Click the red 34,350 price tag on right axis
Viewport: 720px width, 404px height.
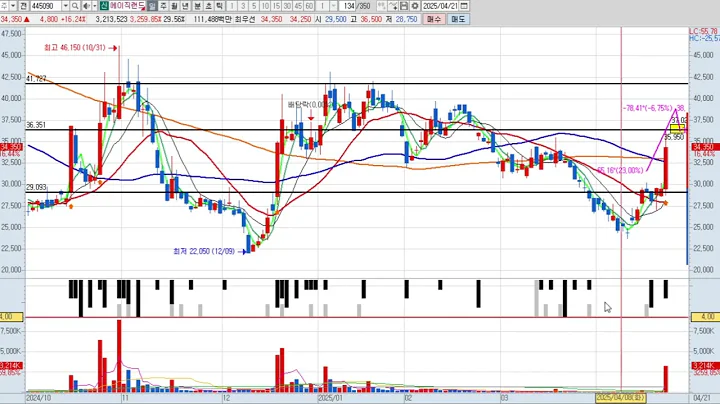click(705, 147)
